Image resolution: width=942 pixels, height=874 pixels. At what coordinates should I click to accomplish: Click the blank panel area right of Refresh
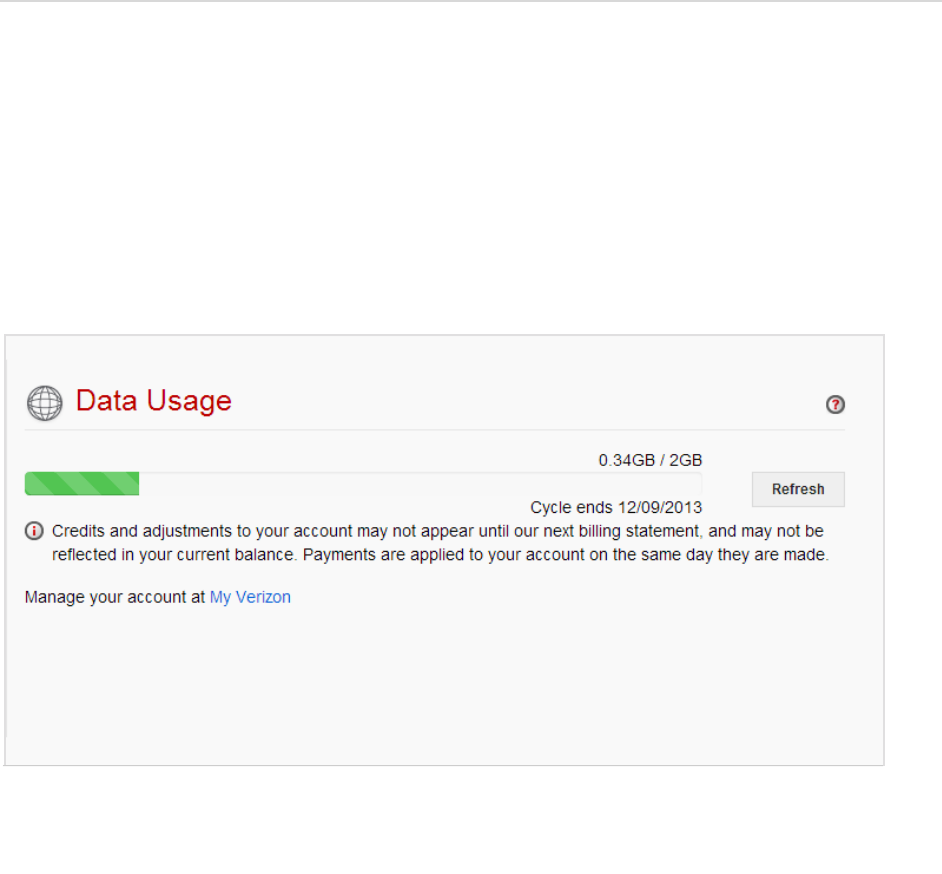point(865,490)
